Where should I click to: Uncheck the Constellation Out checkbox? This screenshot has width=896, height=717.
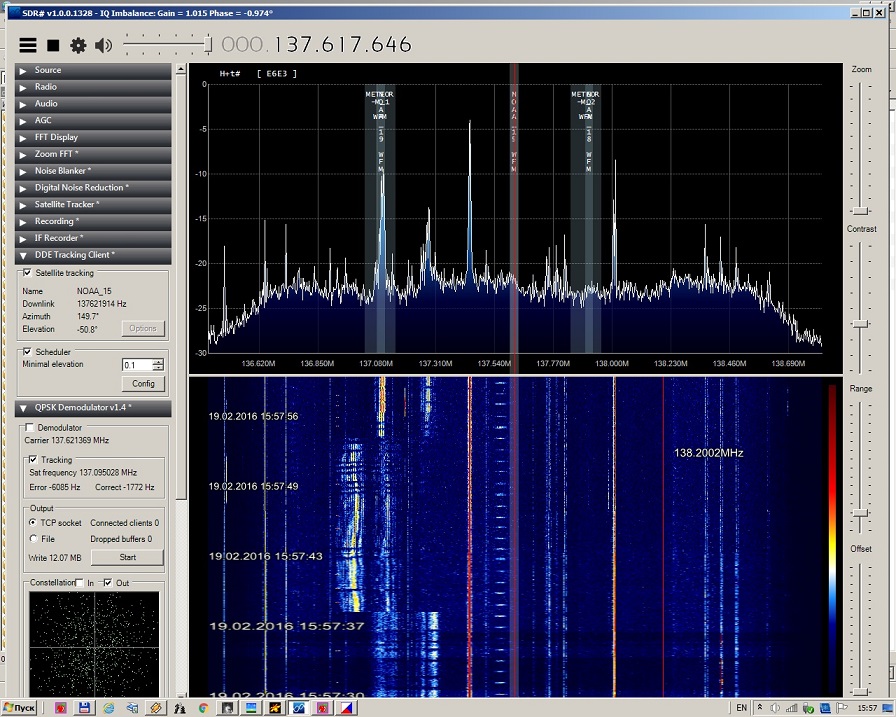107,583
